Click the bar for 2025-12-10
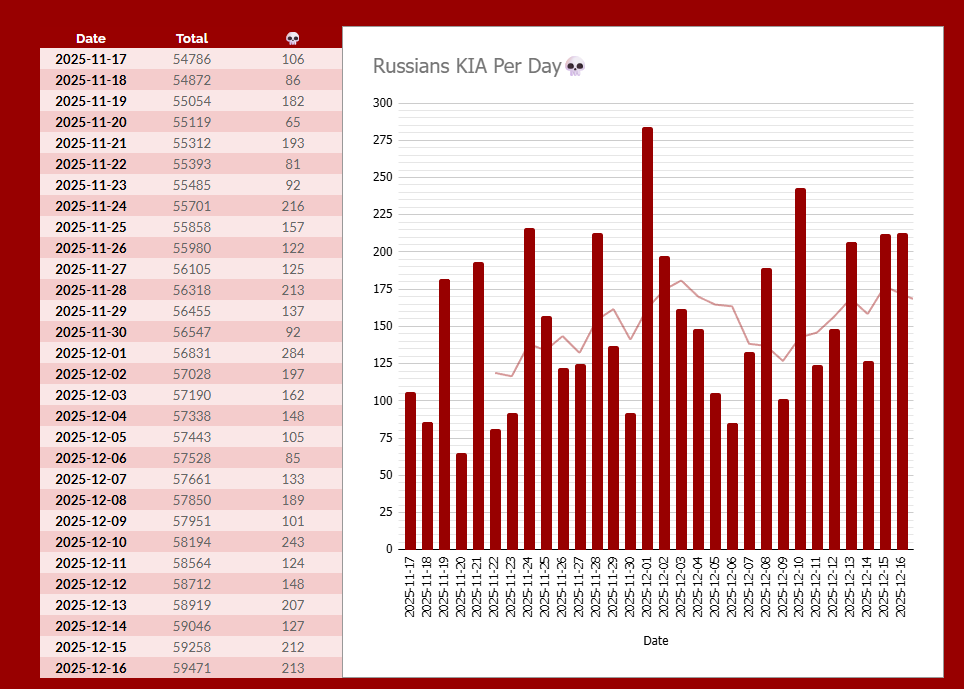964x689 pixels. click(x=800, y=368)
